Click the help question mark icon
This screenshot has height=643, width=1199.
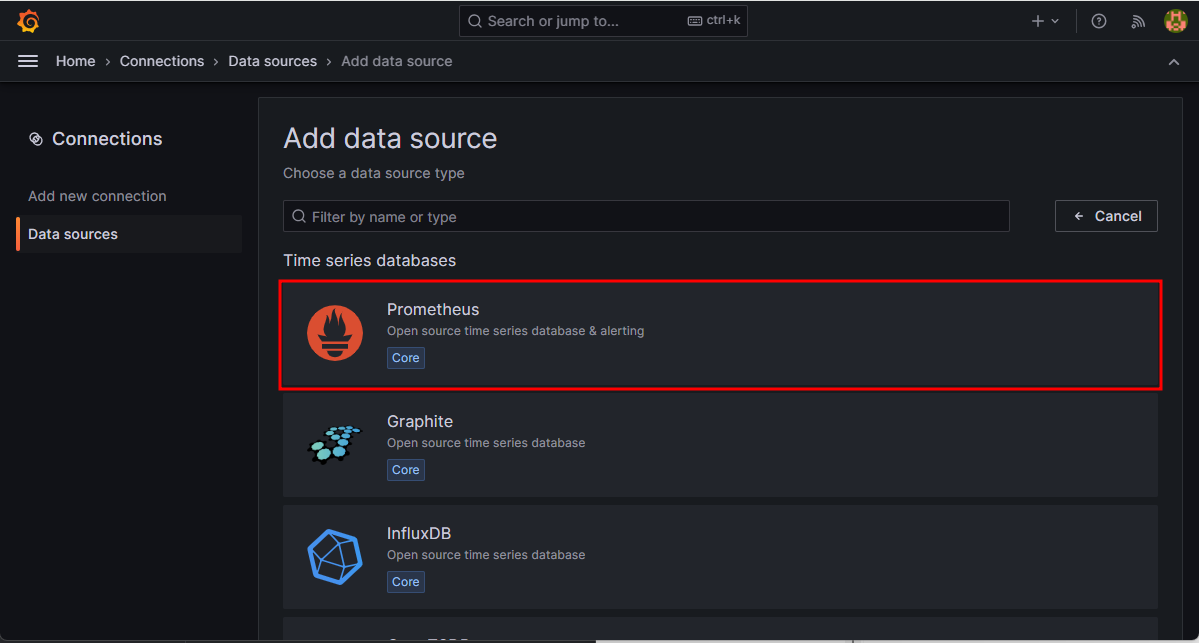click(x=1099, y=21)
